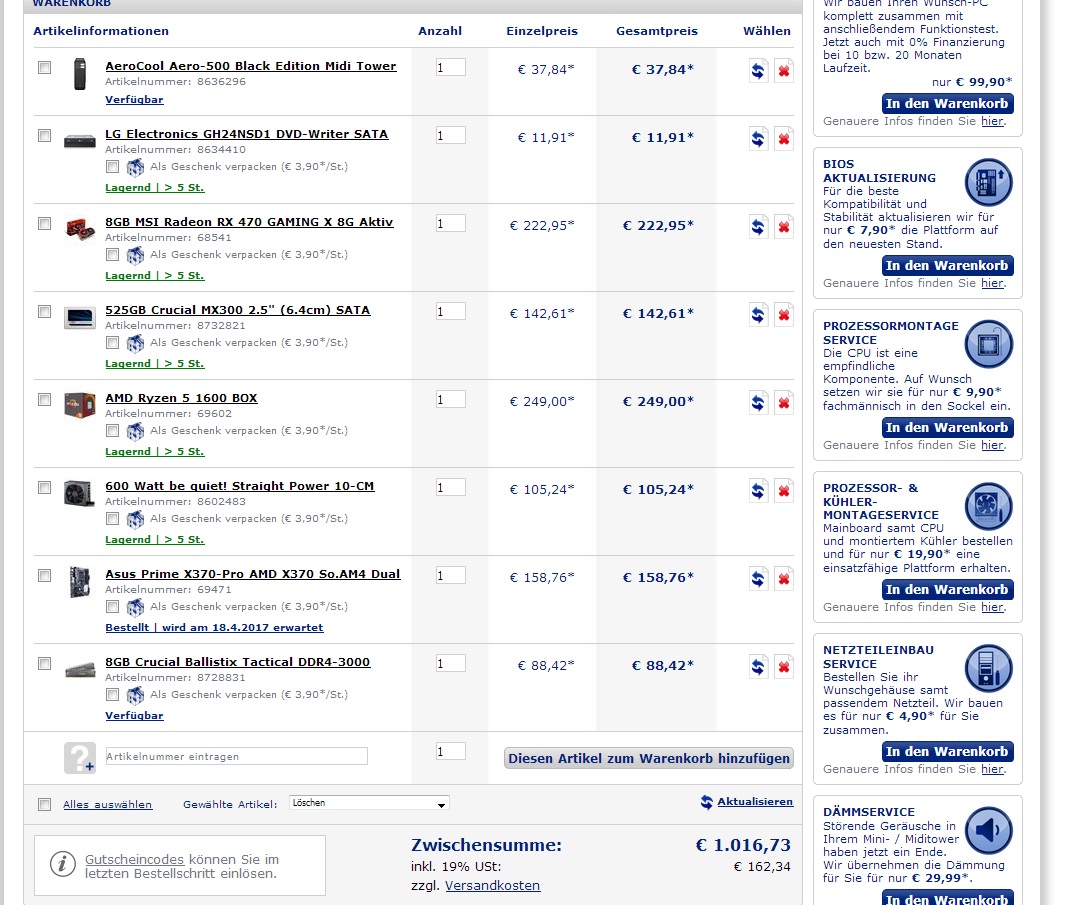Add Prozessor- & Kühler-Montageservice to Warenkorb
Viewport: 1085px width, 905px height.
pos(947,589)
